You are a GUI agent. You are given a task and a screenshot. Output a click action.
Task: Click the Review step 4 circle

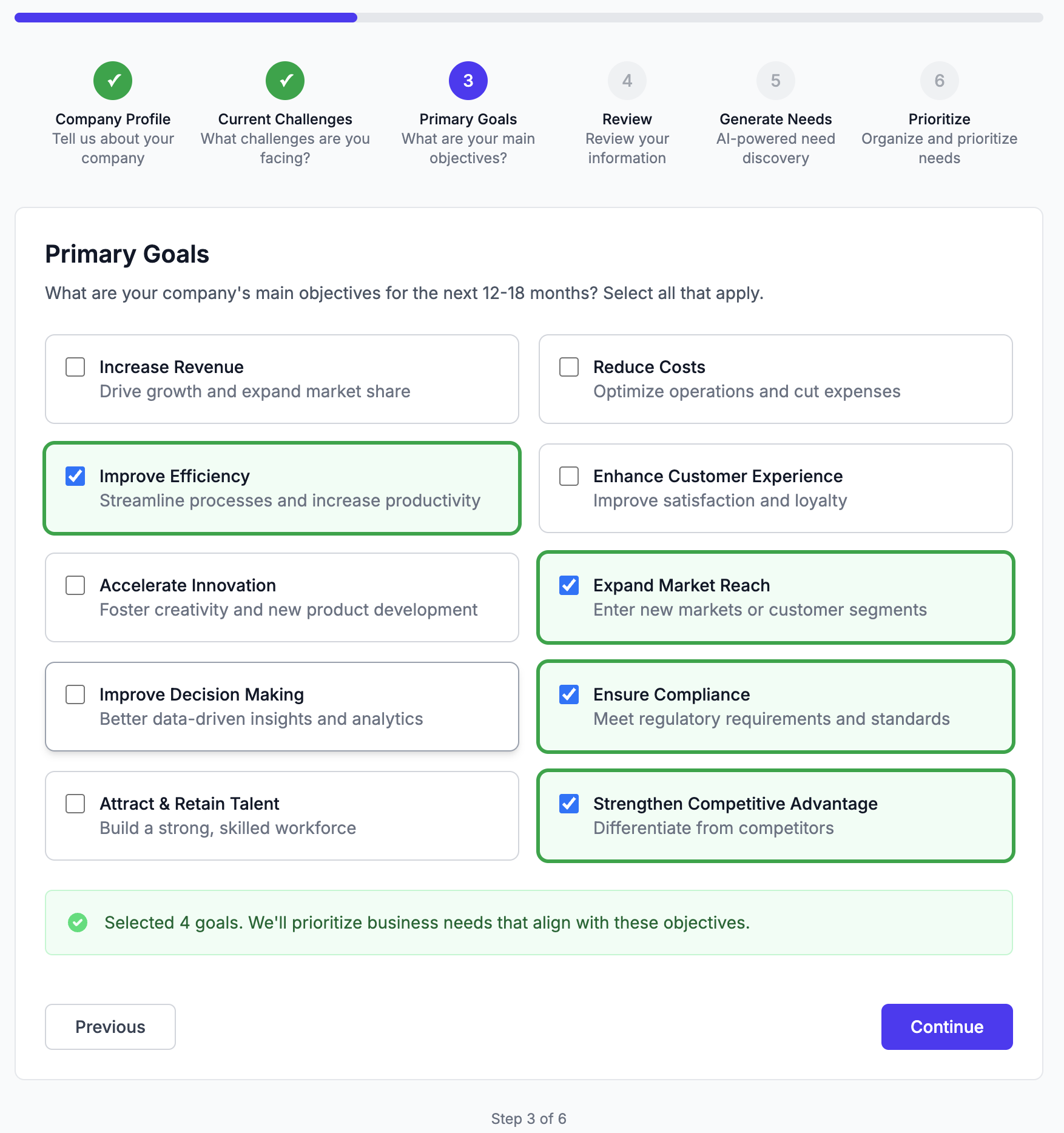[627, 81]
